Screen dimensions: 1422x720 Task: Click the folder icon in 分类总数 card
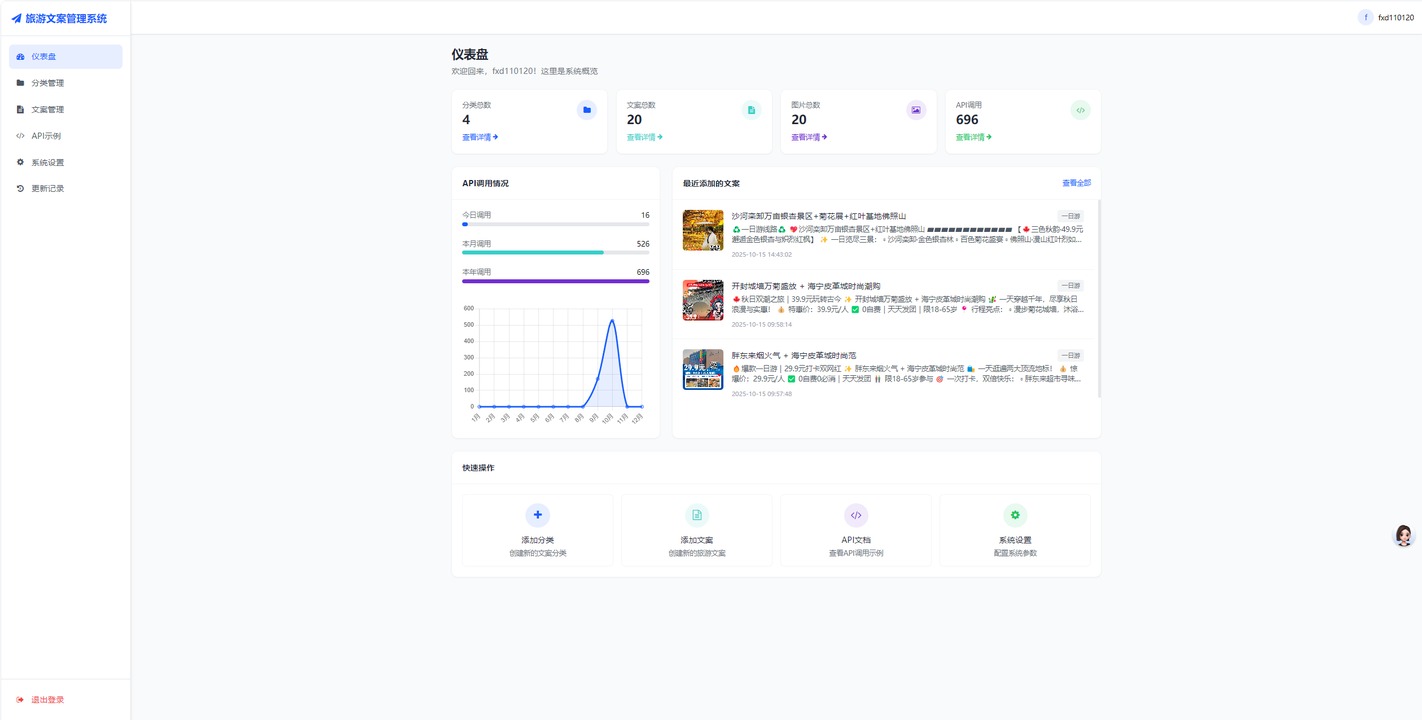tap(587, 110)
